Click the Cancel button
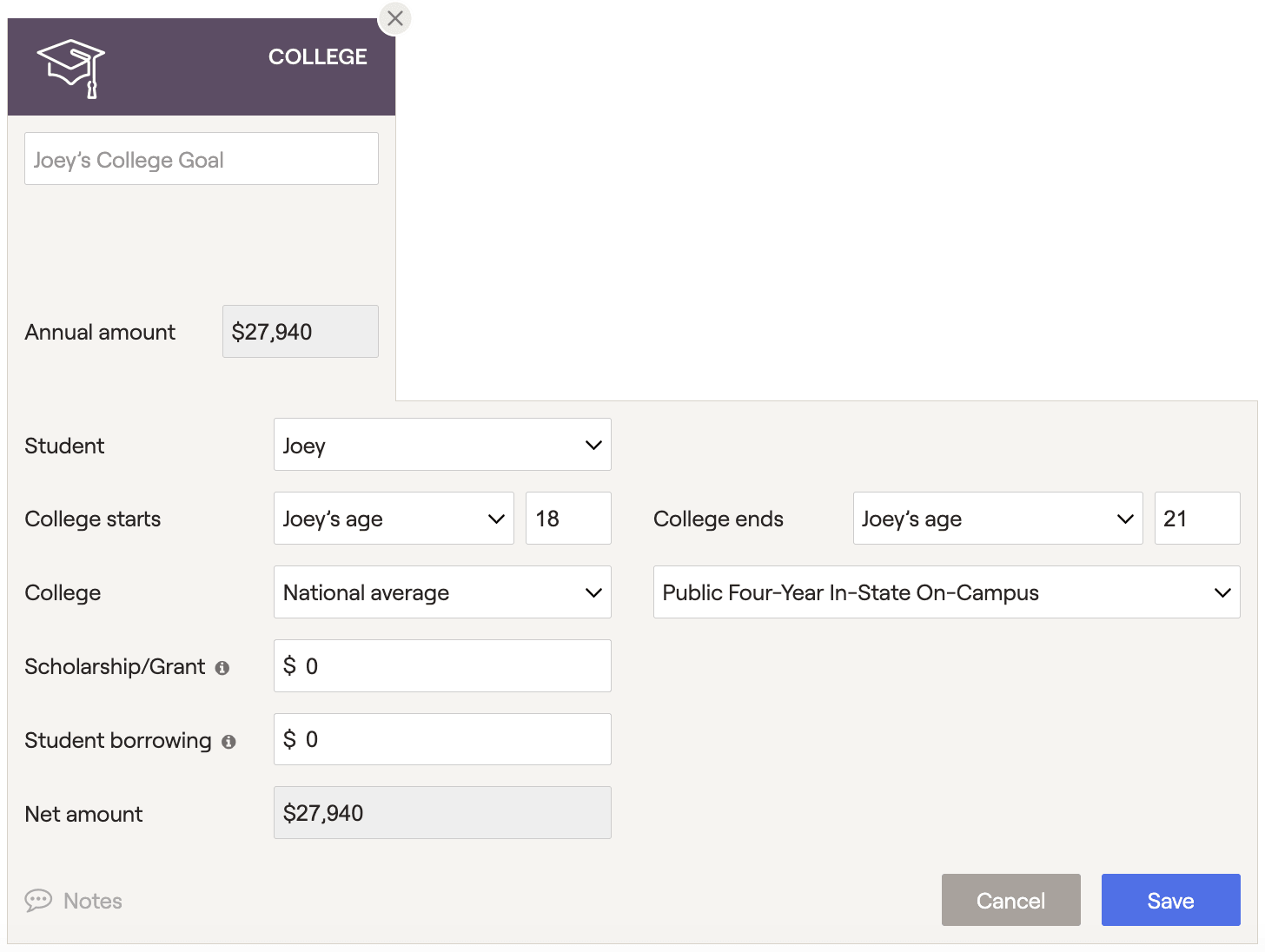The image size is (1265, 952). coord(1010,900)
